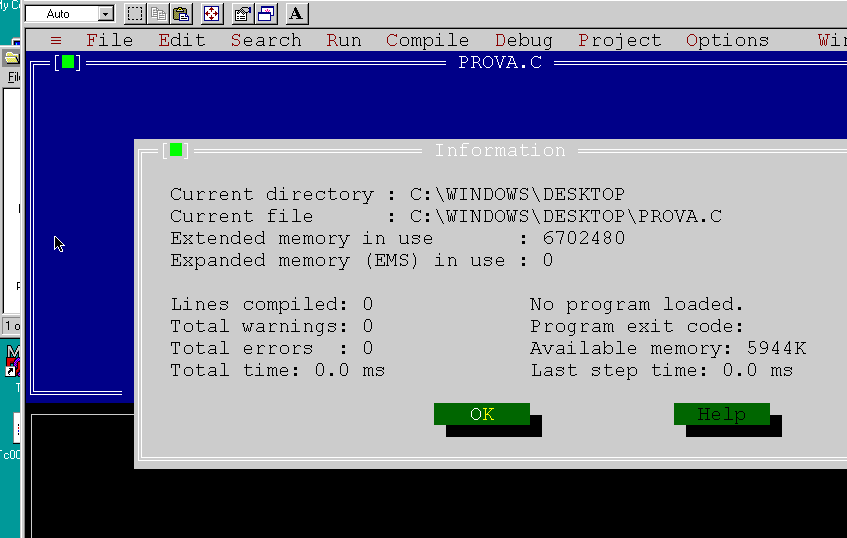Open the DOS window Properties icon
Image resolution: width=847 pixels, height=538 pixels.
click(243, 14)
